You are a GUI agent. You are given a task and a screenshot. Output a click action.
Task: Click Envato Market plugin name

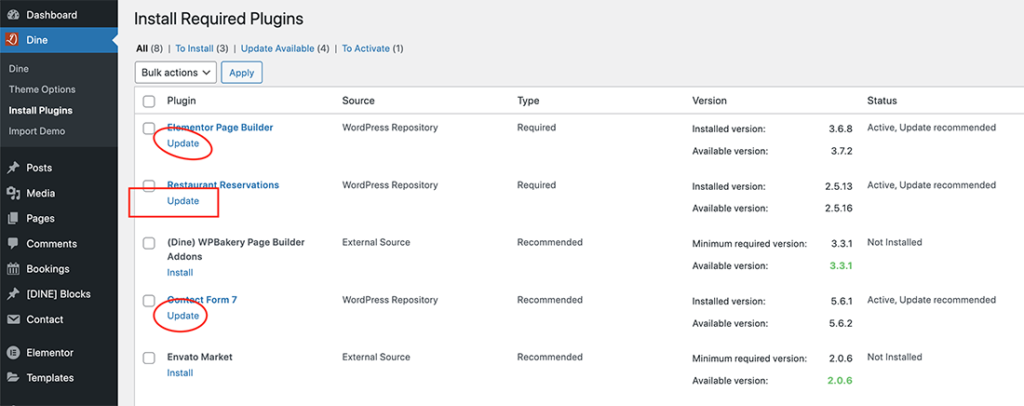point(200,357)
